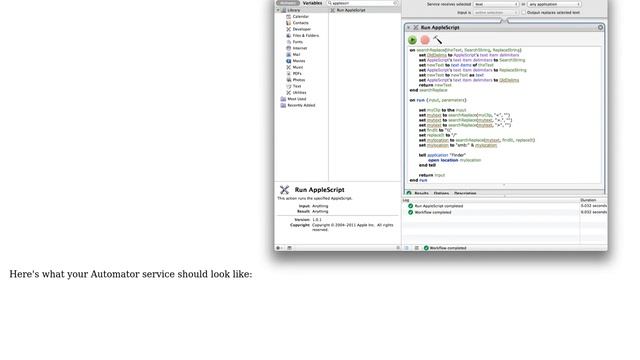This screenshot has height=360, width=640.
Task: Switch to the Actions tab
Action: (288, 2)
